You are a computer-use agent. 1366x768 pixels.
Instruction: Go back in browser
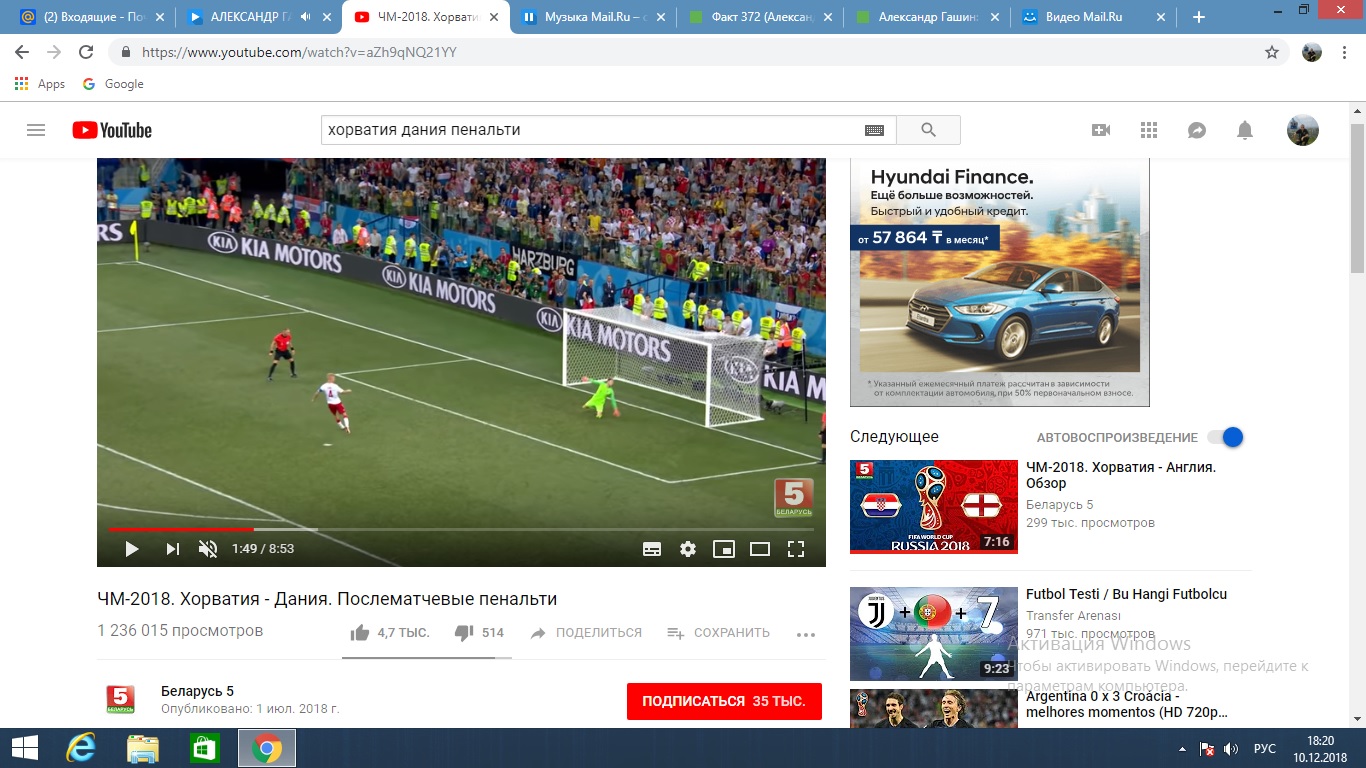click(22, 52)
